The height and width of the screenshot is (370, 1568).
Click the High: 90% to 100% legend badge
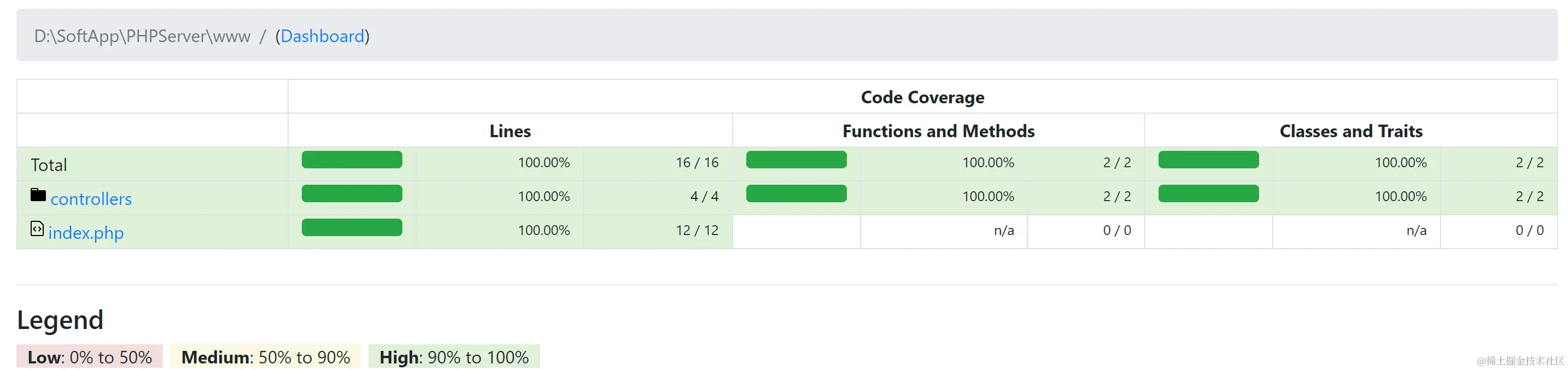point(454,357)
